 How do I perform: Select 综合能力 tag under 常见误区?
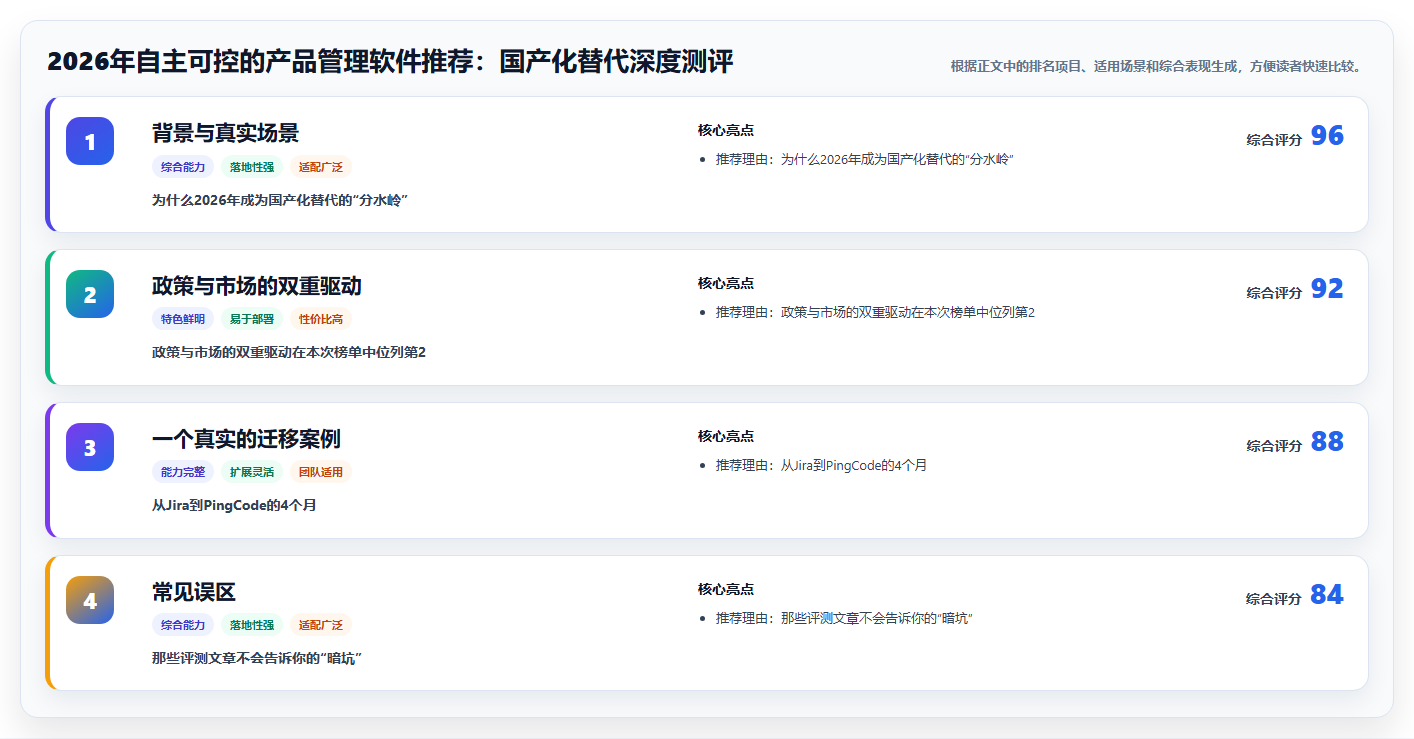[x=183, y=625]
